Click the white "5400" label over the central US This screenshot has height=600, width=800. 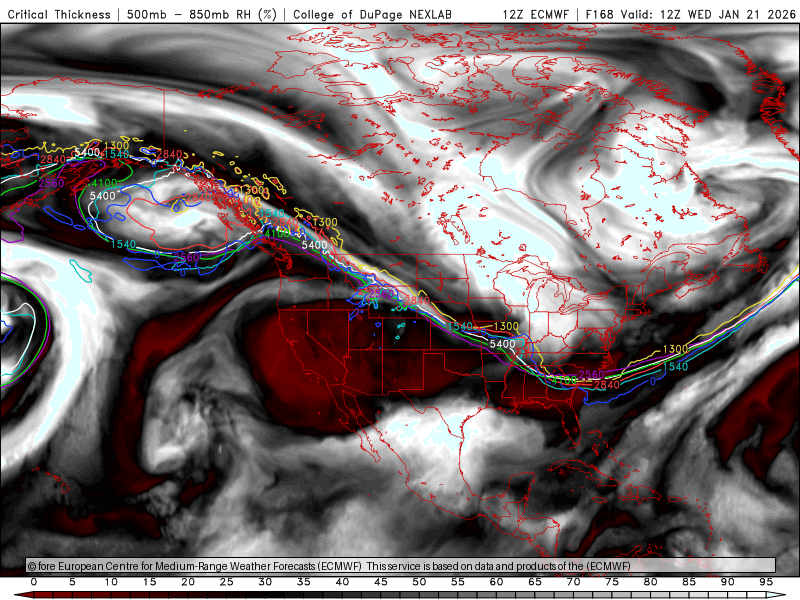pyautogui.click(x=503, y=344)
